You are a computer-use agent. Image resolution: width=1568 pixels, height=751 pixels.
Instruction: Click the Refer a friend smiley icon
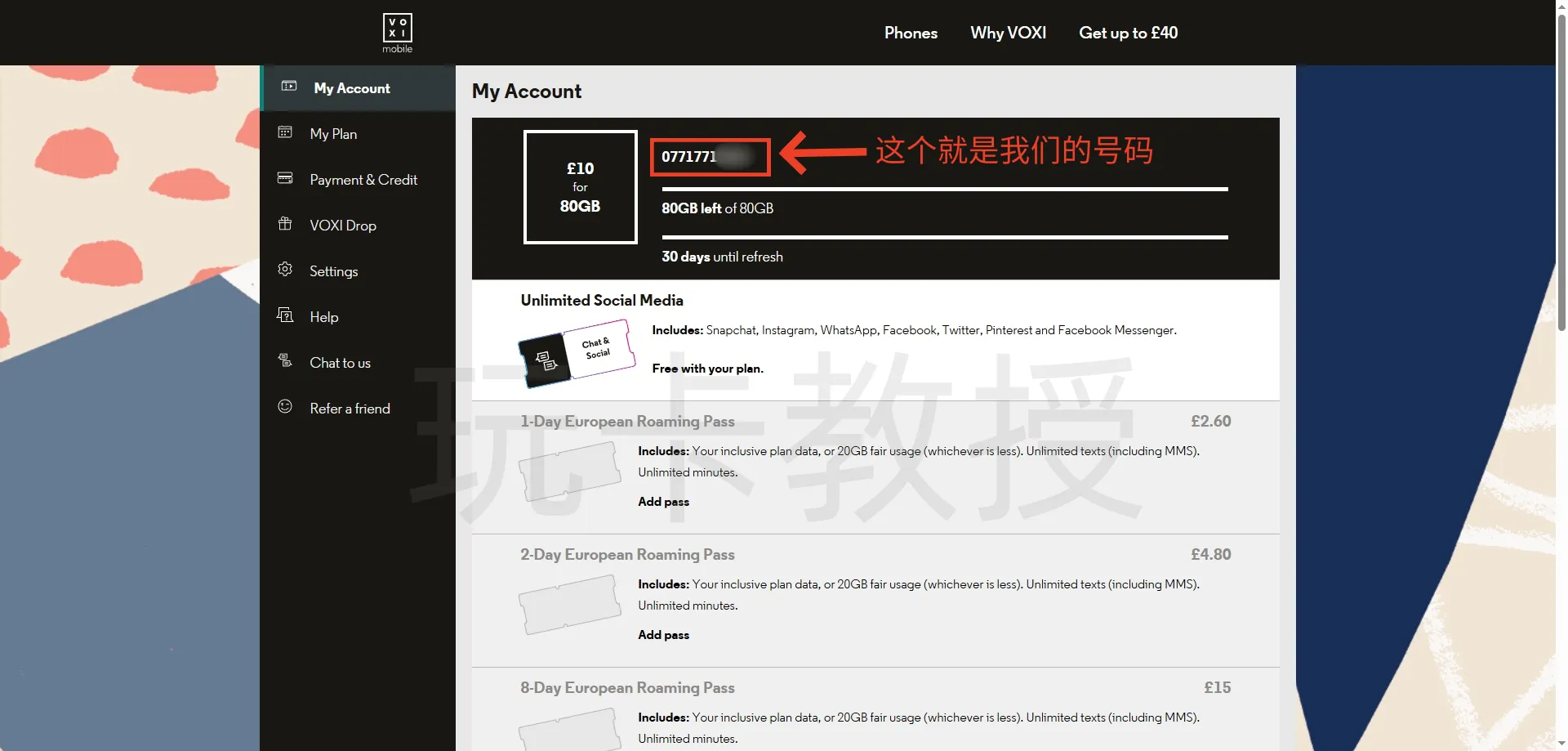285,406
